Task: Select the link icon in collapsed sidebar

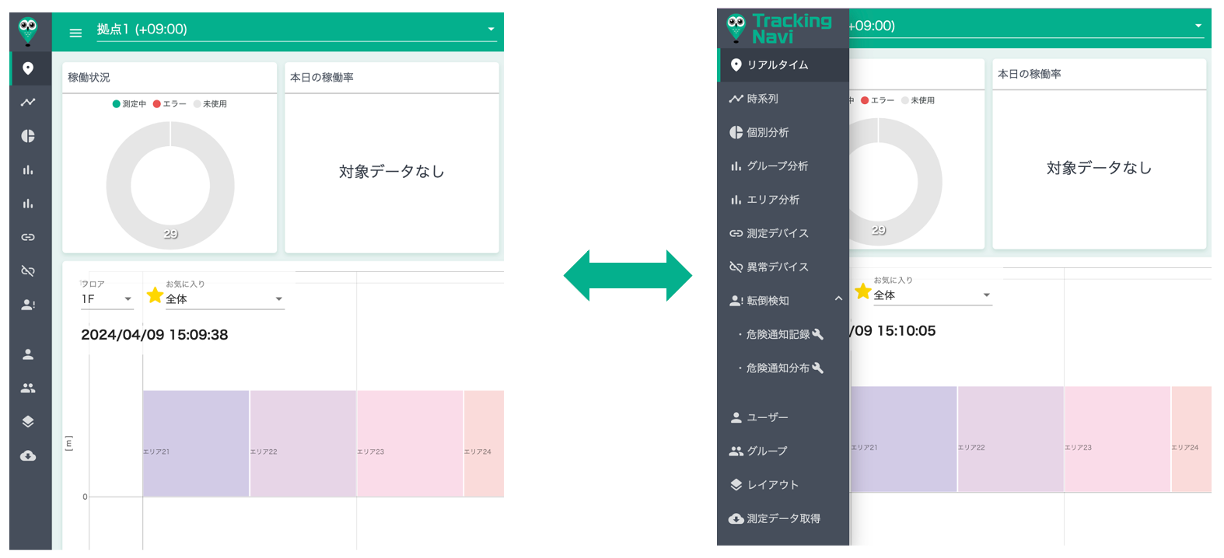Action: pos(28,237)
